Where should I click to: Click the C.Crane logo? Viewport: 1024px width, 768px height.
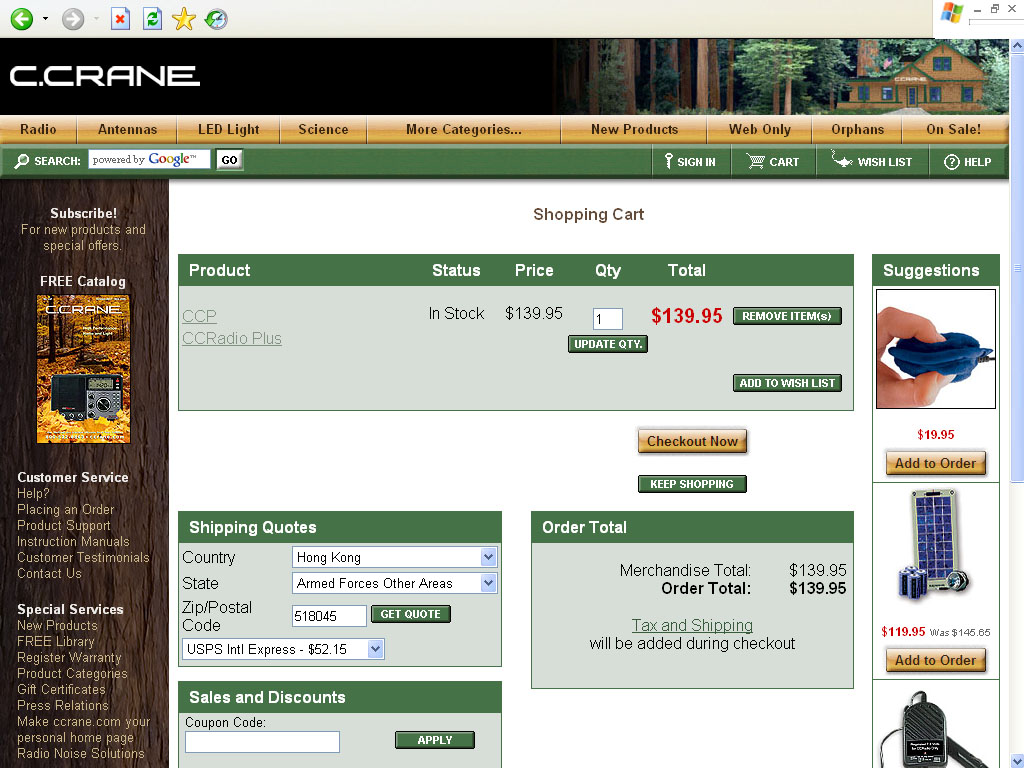click(105, 76)
